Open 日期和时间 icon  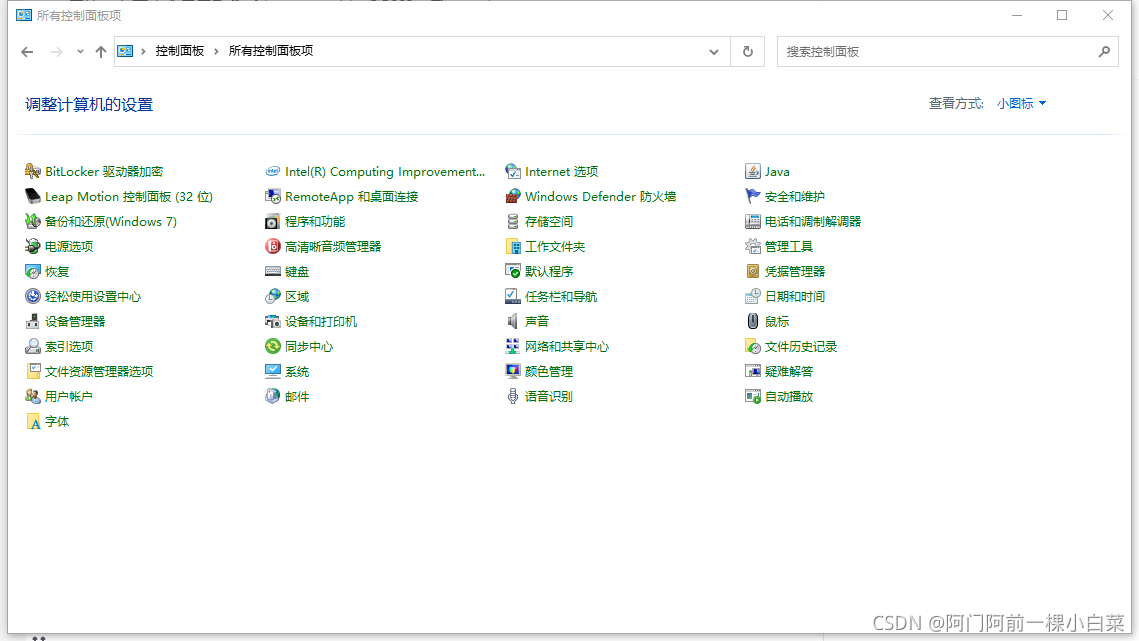tap(753, 297)
